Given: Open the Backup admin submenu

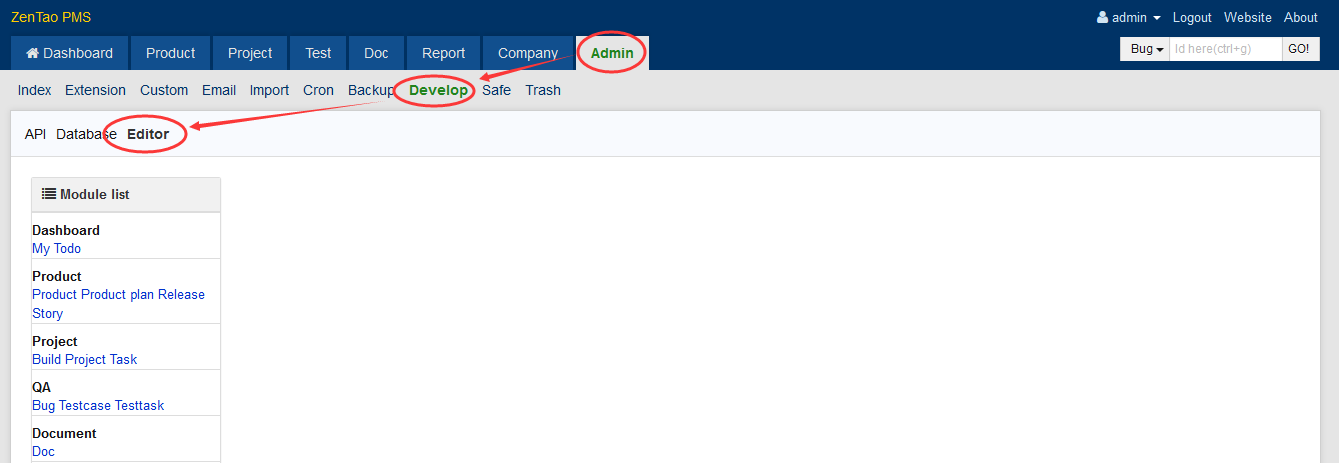Looking at the screenshot, I should [370, 90].
